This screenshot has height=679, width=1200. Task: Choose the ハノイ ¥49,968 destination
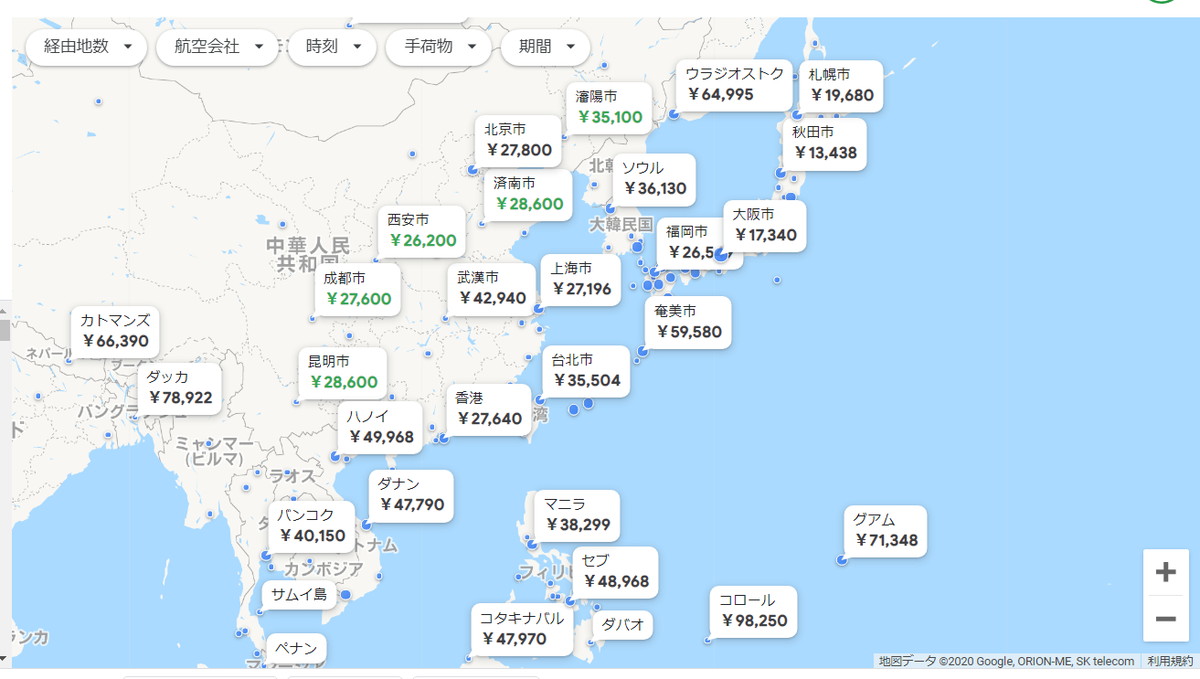[x=379, y=427]
